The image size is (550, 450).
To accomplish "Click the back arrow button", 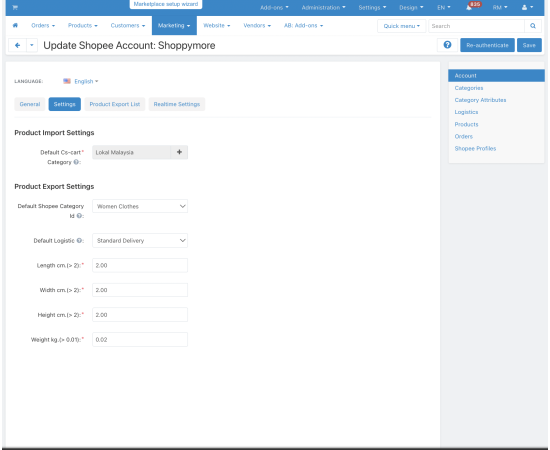I will pos(17,45).
